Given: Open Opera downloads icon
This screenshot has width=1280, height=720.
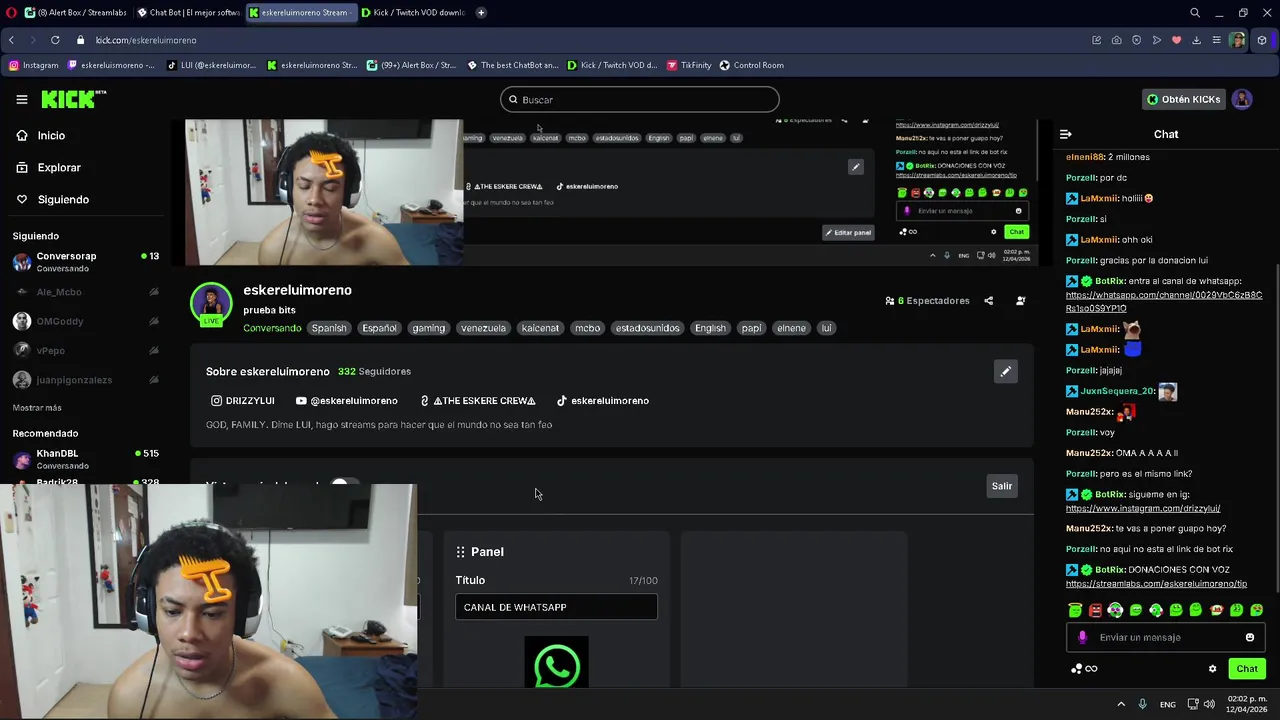Looking at the screenshot, I should click(x=1196, y=40).
